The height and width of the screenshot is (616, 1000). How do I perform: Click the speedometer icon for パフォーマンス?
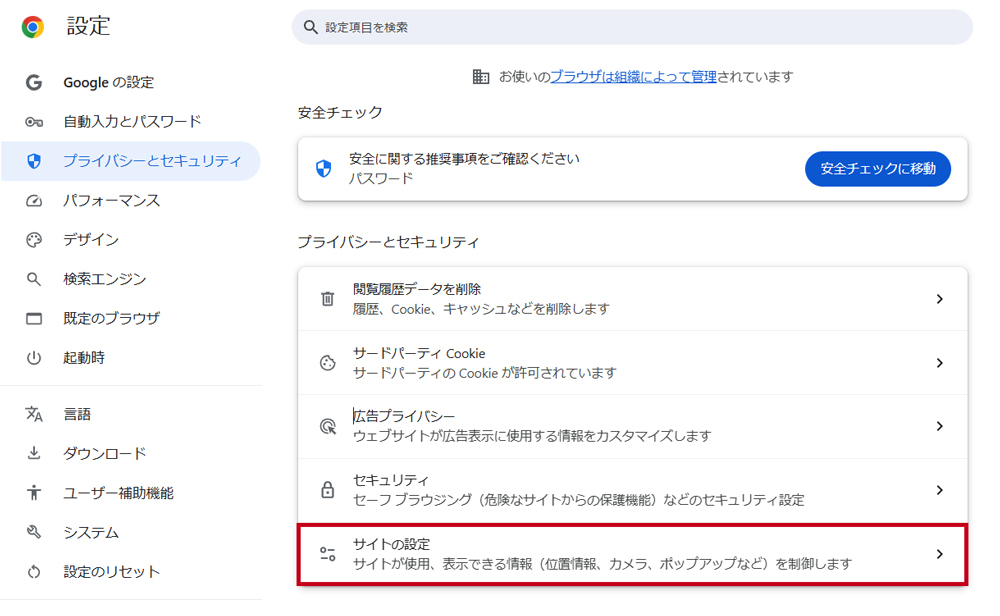click(34, 201)
